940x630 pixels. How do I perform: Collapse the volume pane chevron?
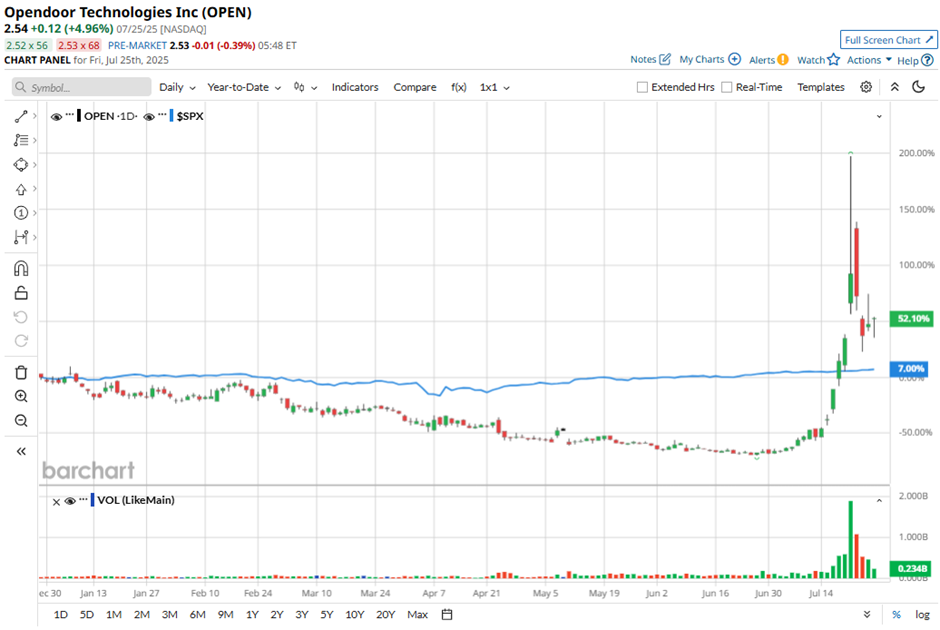(x=879, y=501)
